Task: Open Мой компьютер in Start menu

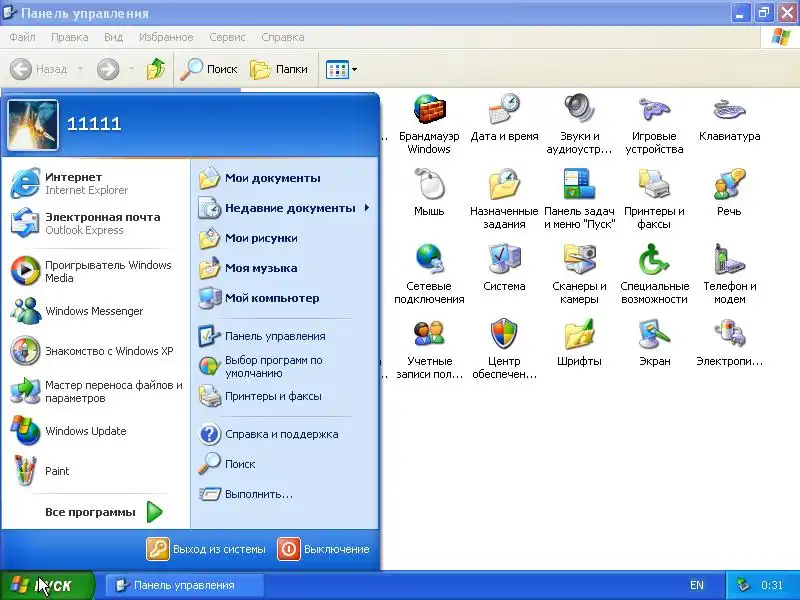Action: click(x=285, y=298)
